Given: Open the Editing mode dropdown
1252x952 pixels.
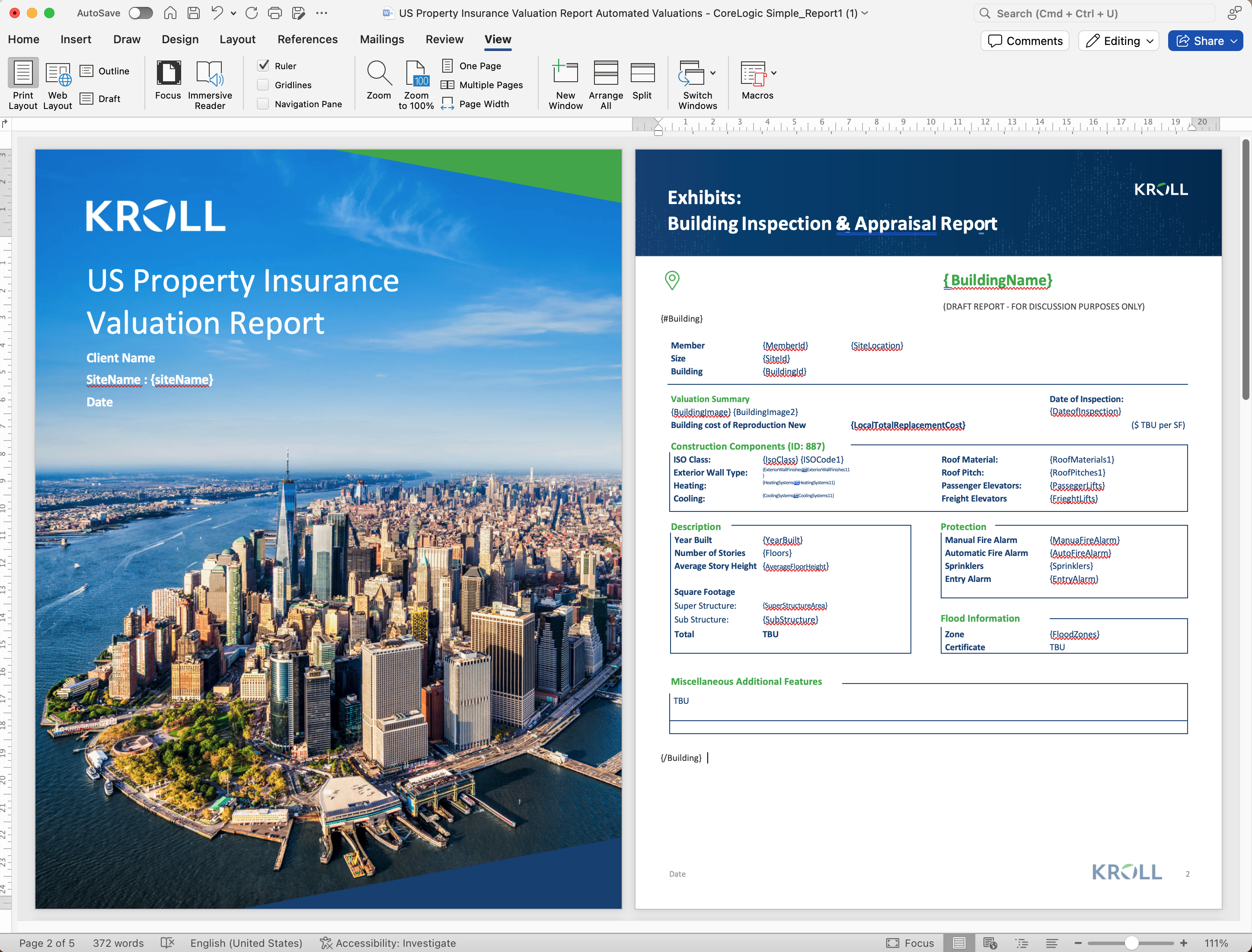Looking at the screenshot, I should (1118, 41).
